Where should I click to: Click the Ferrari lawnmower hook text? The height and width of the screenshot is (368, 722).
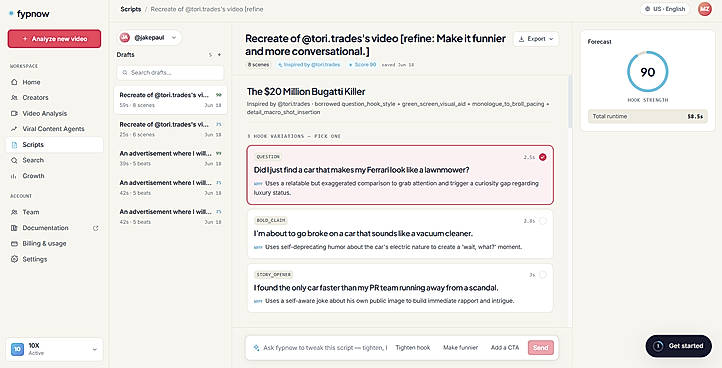tap(361, 170)
